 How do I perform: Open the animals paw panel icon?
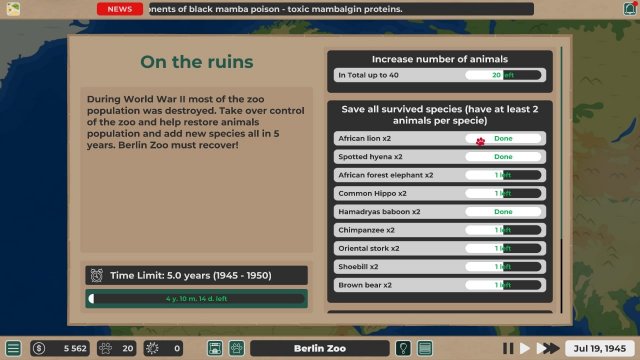tap(237, 348)
